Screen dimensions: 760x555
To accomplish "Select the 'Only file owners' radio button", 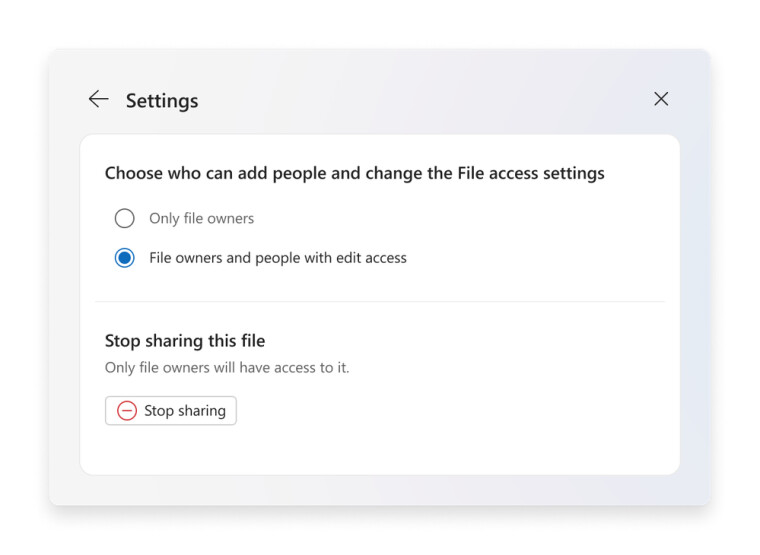I will tap(125, 218).
